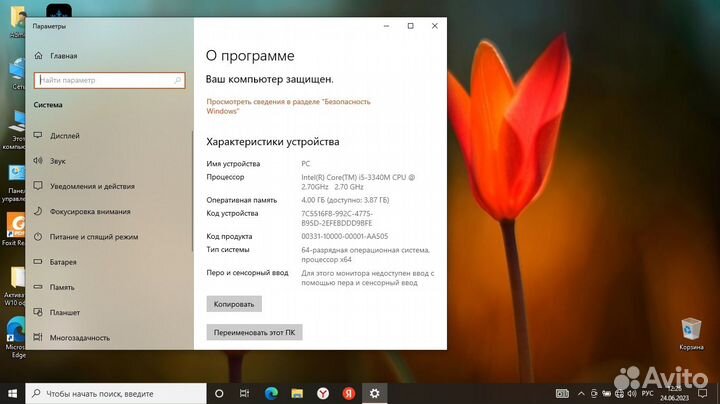This screenshot has width=720, height=404.
Task: Click the sidebar scrollbar in Settings
Action: 192,191
